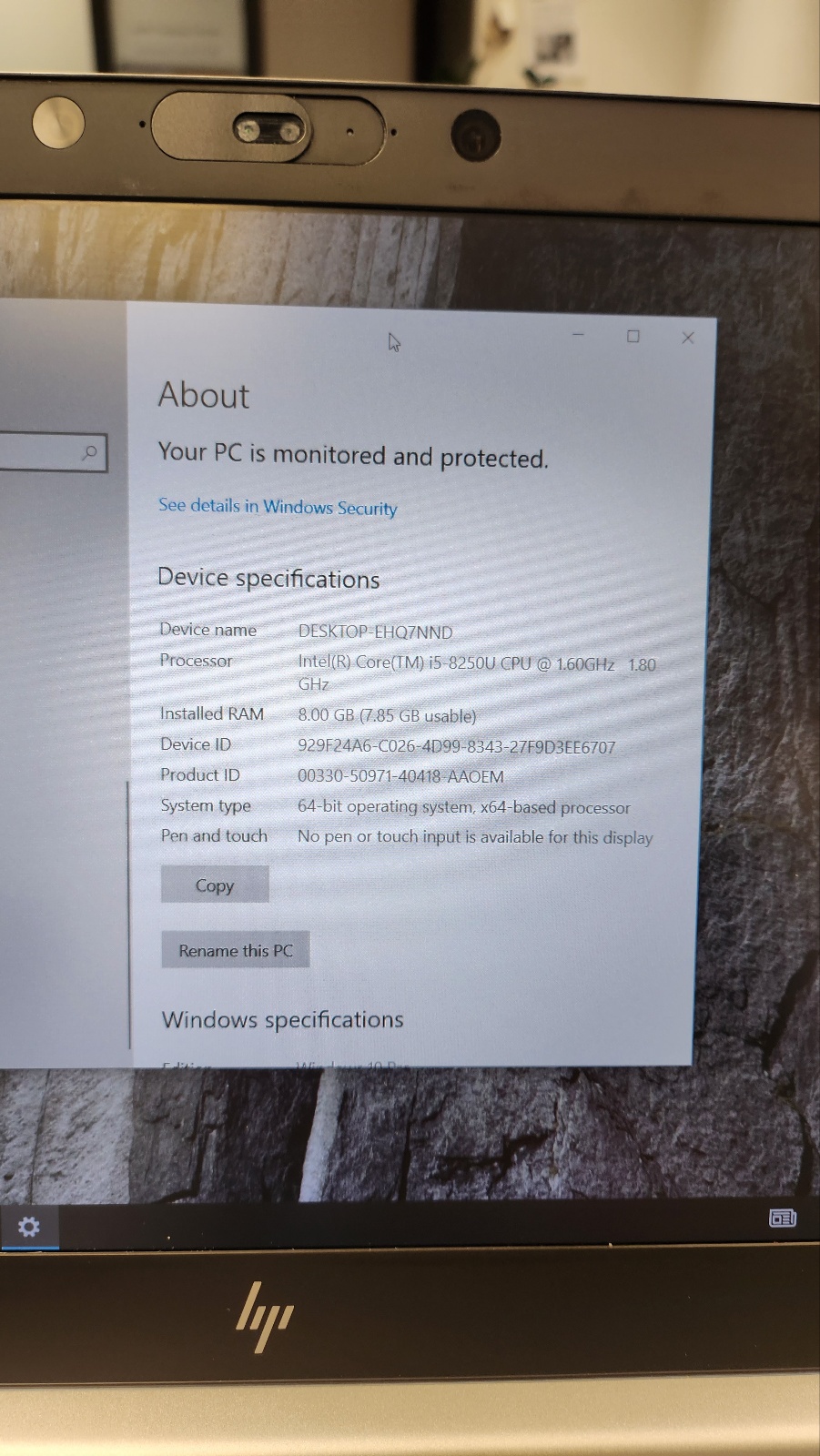Viewport: 820px width, 1456px height.
Task: Click the Device name label
Action: point(208,630)
